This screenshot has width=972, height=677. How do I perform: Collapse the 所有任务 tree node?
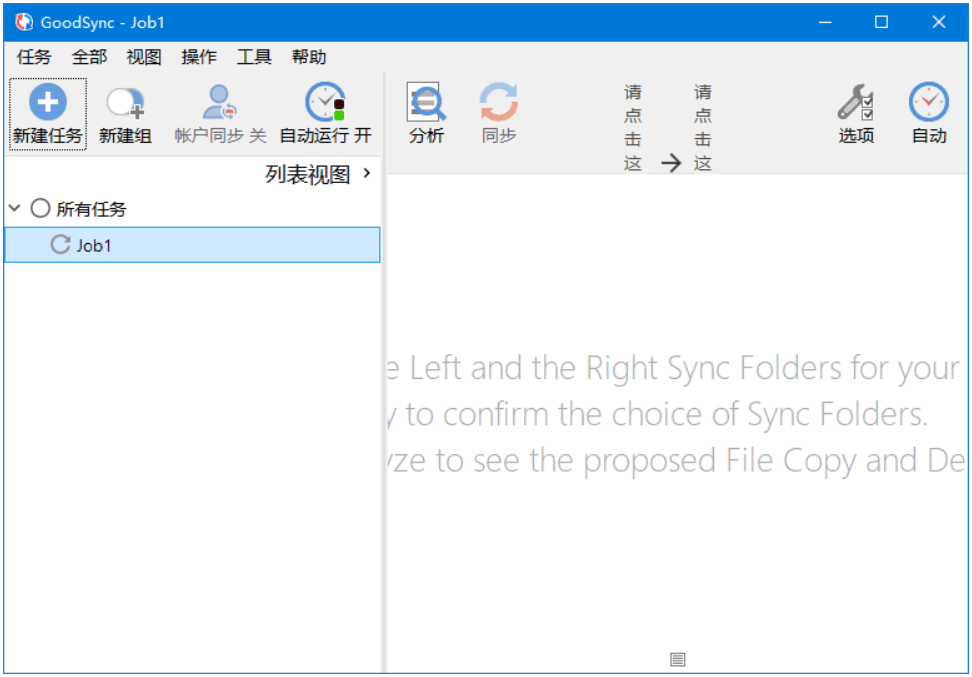pyautogui.click(x=14, y=209)
